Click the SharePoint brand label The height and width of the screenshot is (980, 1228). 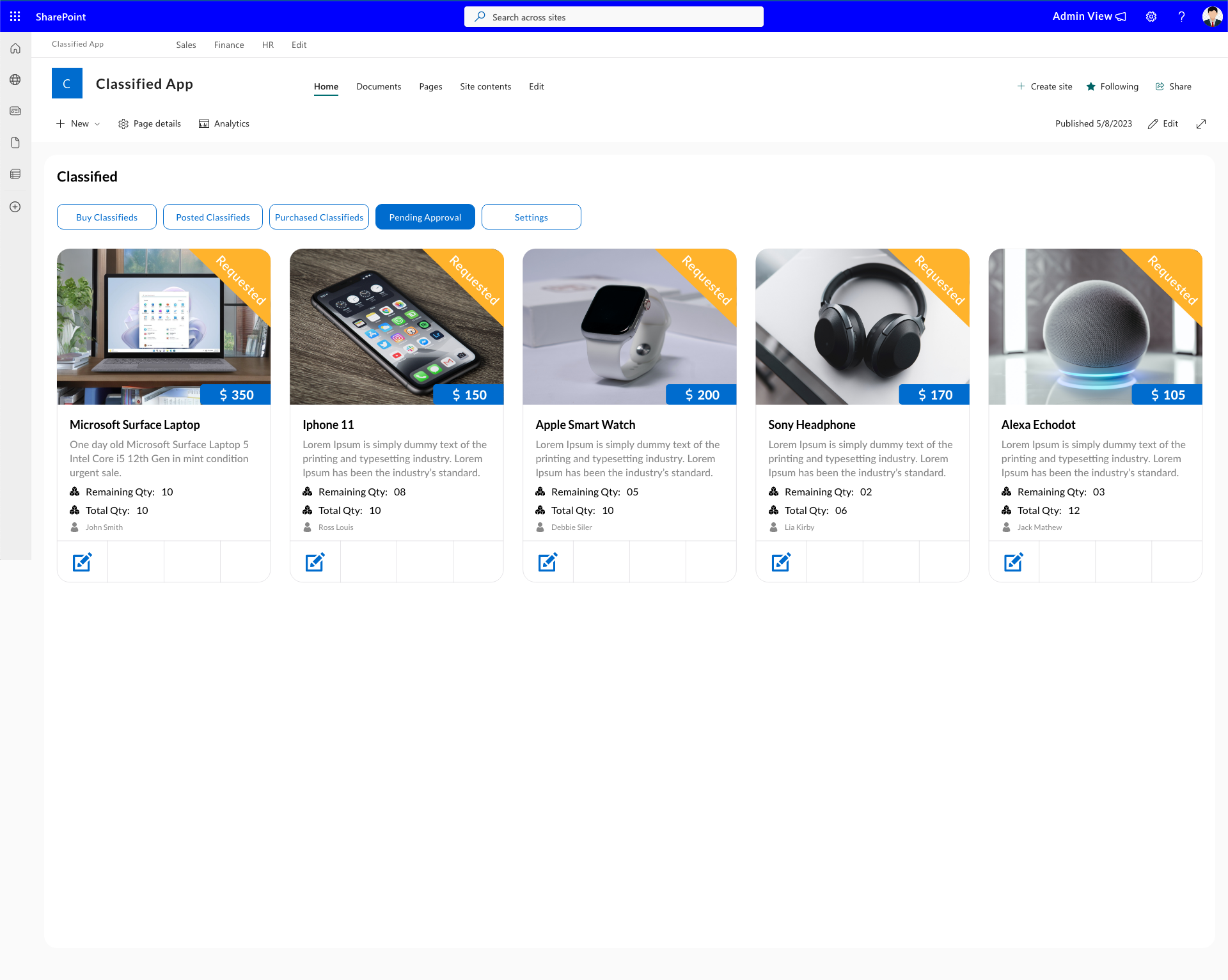(x=61, y=17)
